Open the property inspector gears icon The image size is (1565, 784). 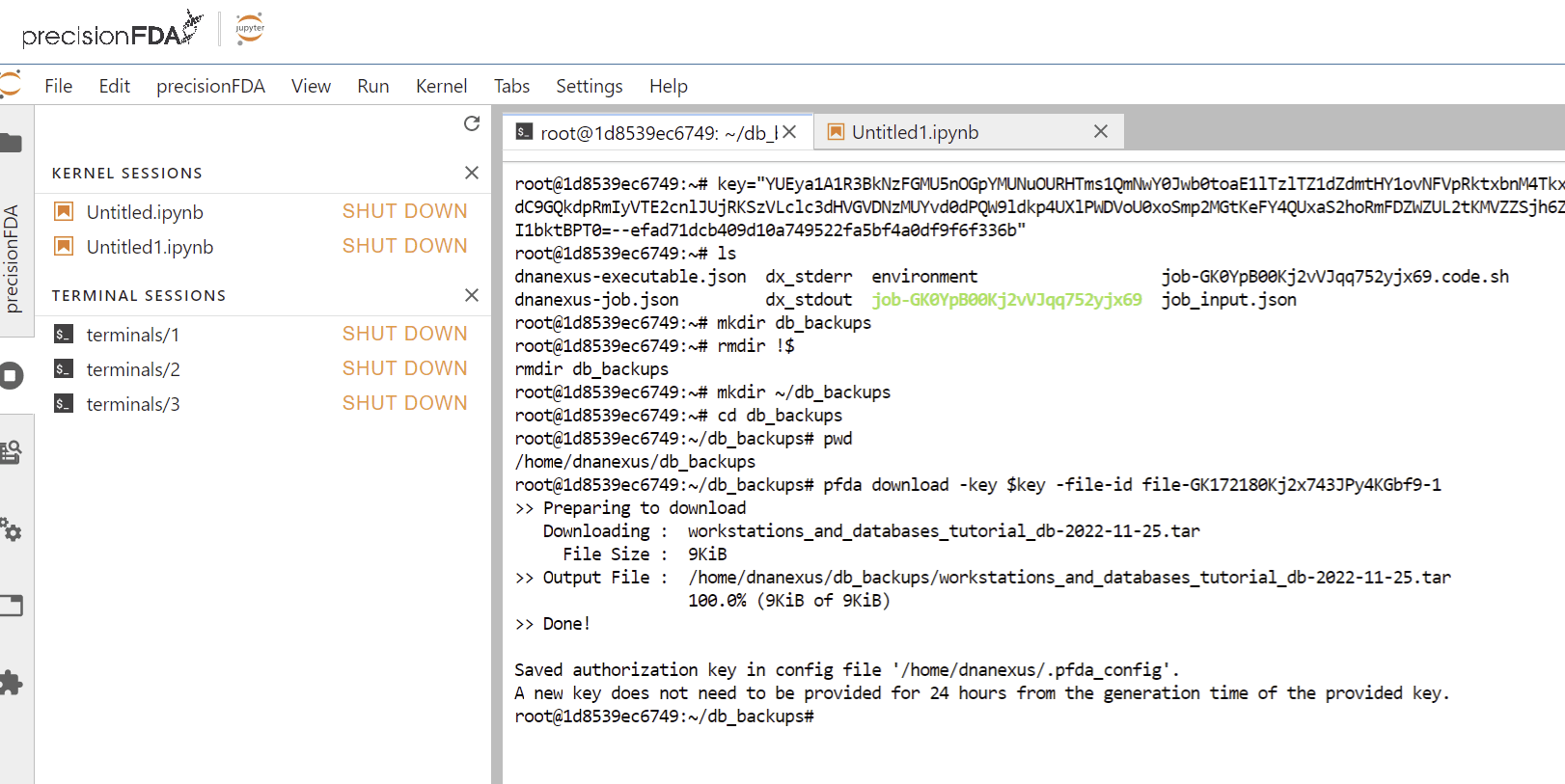pos(12,529)
